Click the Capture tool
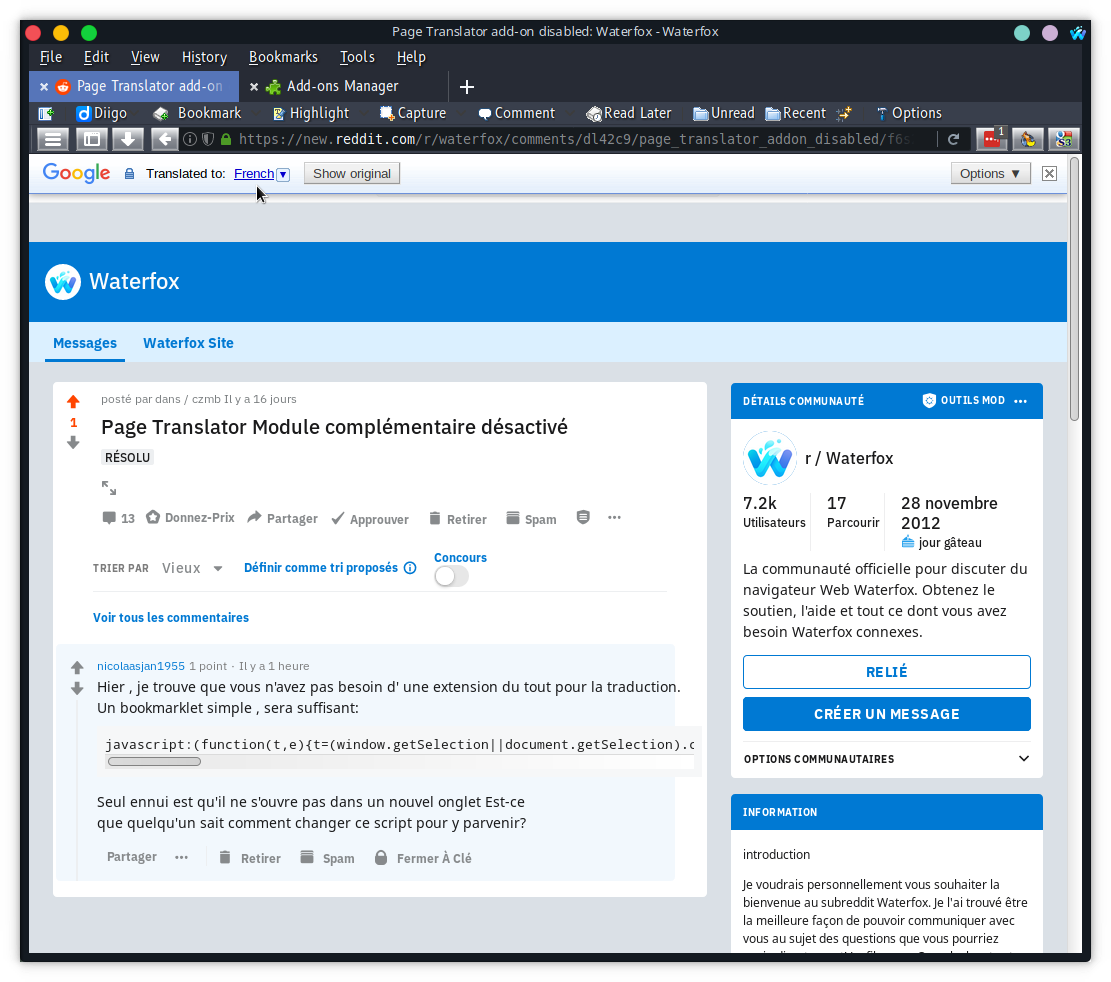 (x=413, y=113)
